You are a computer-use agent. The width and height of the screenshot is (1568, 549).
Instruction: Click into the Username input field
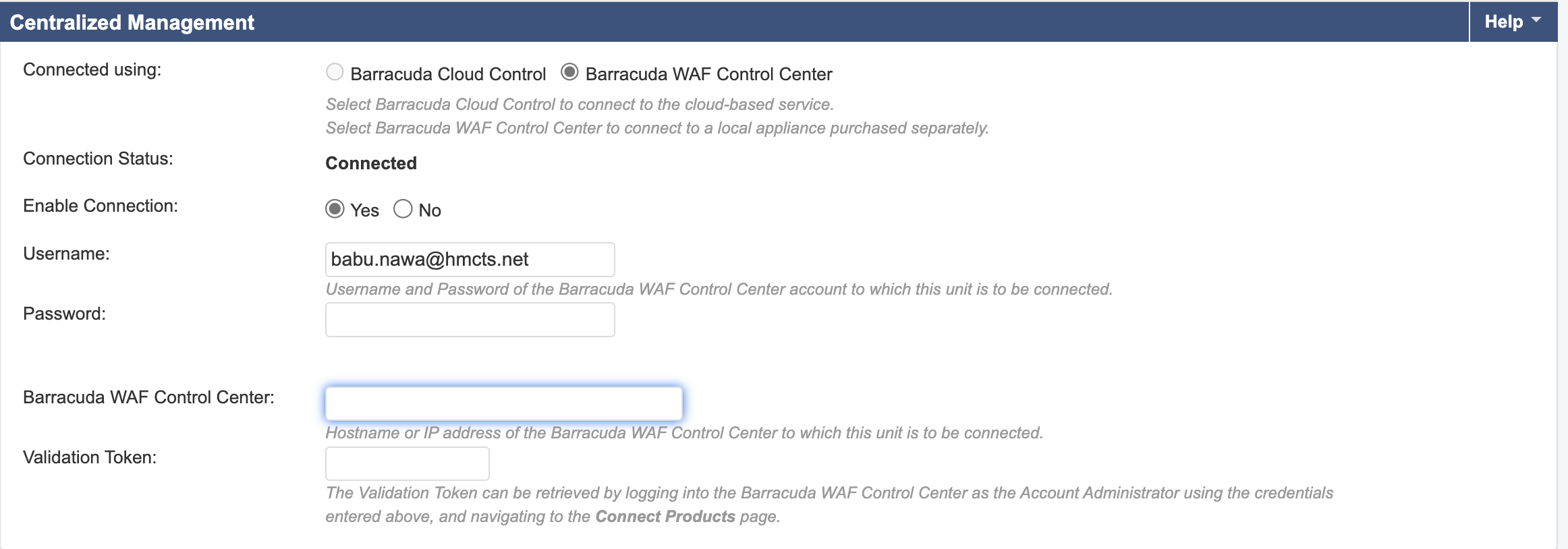pyautogui.click(x=470, y=260)
